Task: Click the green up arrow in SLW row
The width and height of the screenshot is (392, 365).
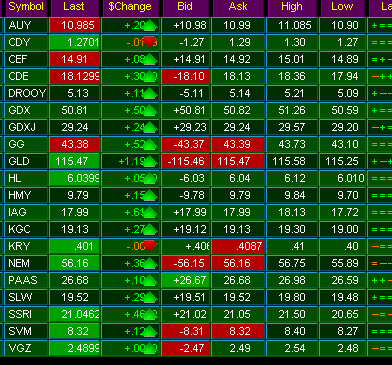Action: click(150, 297)
